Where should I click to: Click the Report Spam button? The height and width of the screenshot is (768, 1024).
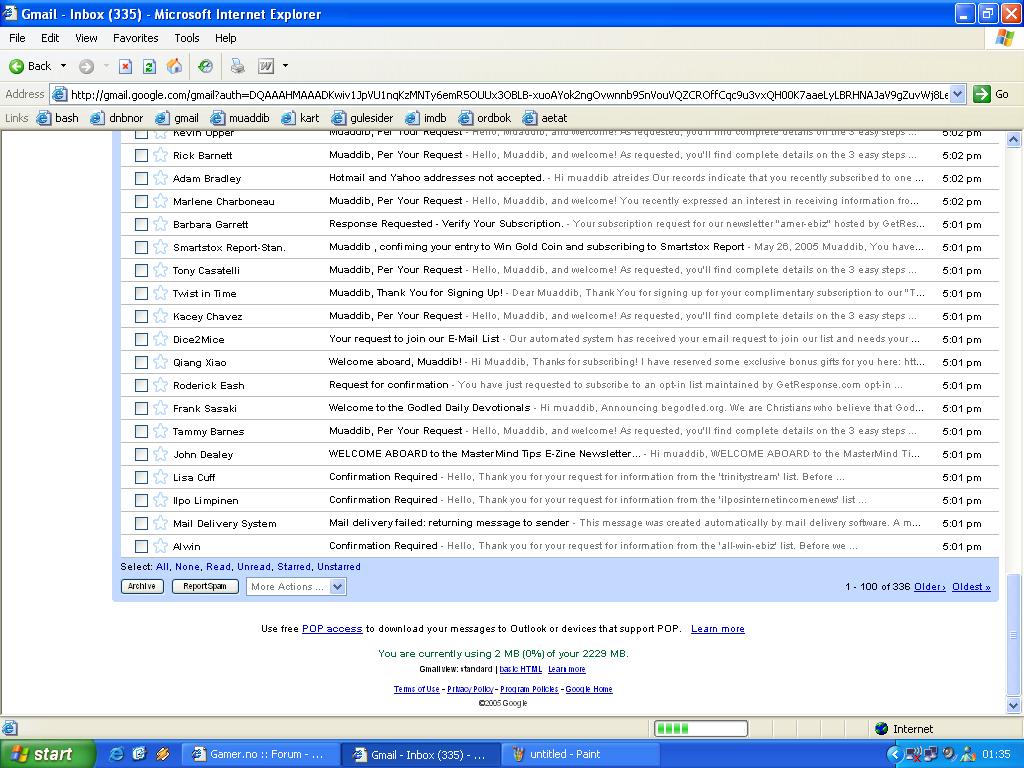[205, 586]
